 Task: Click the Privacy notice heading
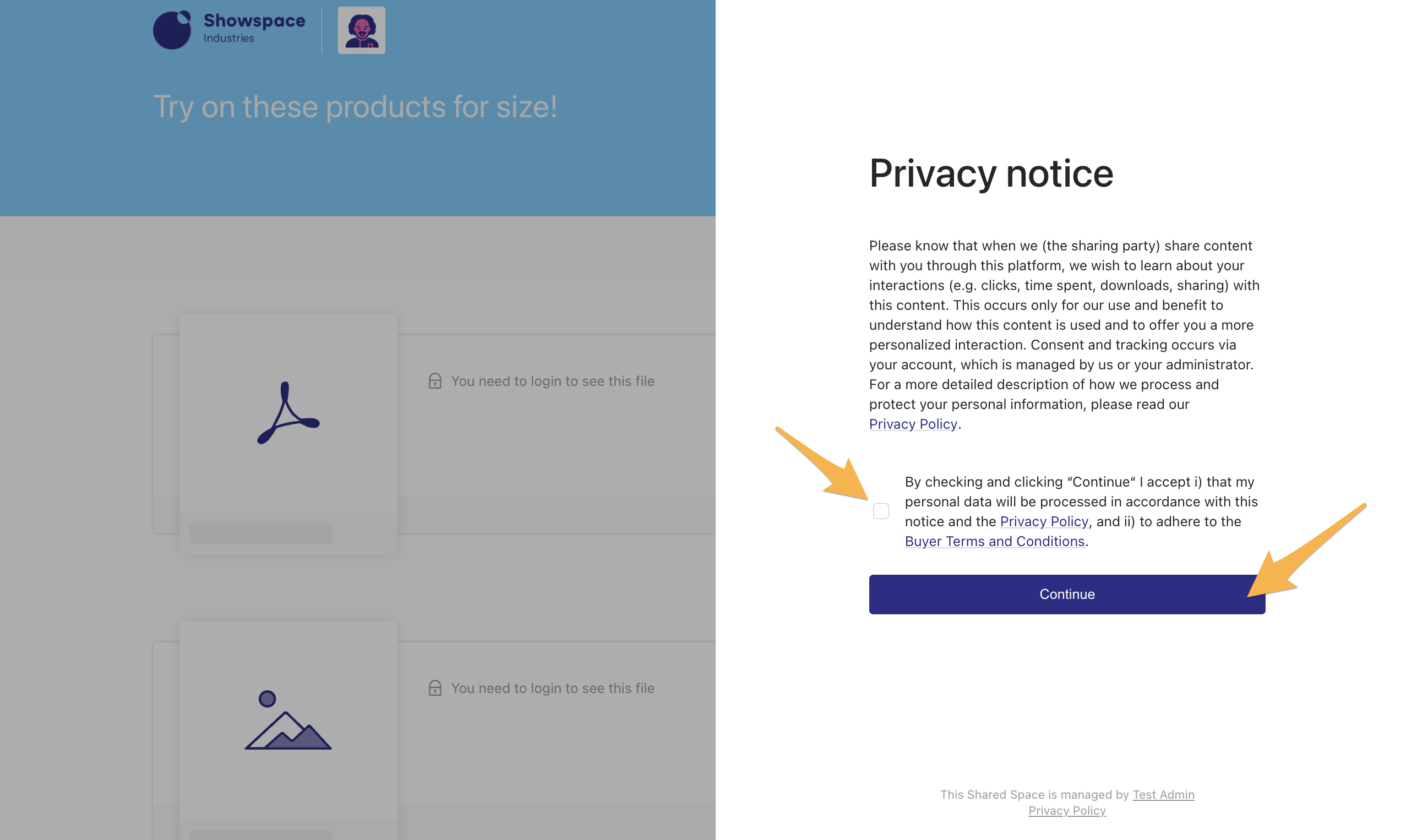pyautogui.click(x=991, y=173)
